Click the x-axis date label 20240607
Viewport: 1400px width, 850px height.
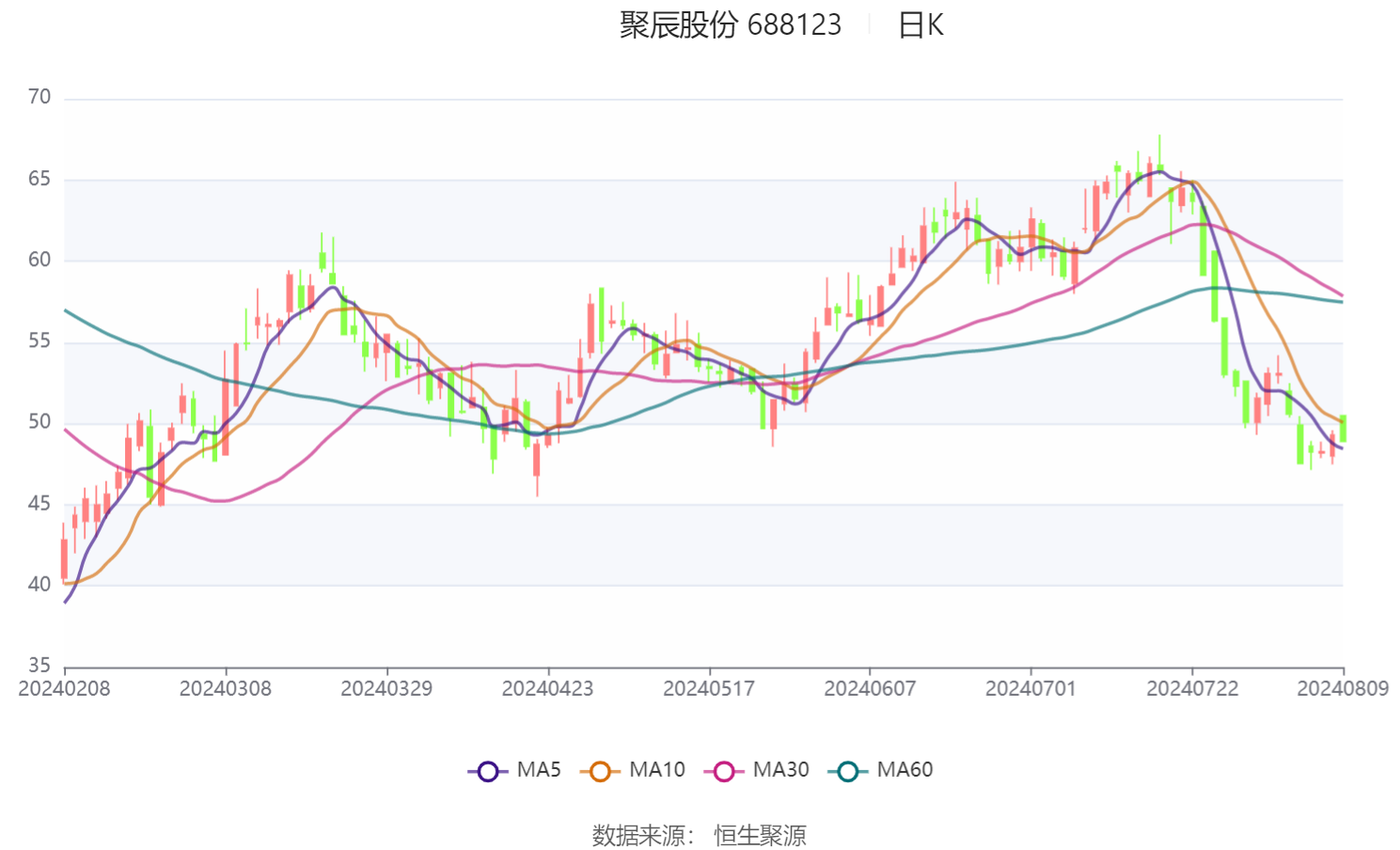pos(870,688)
